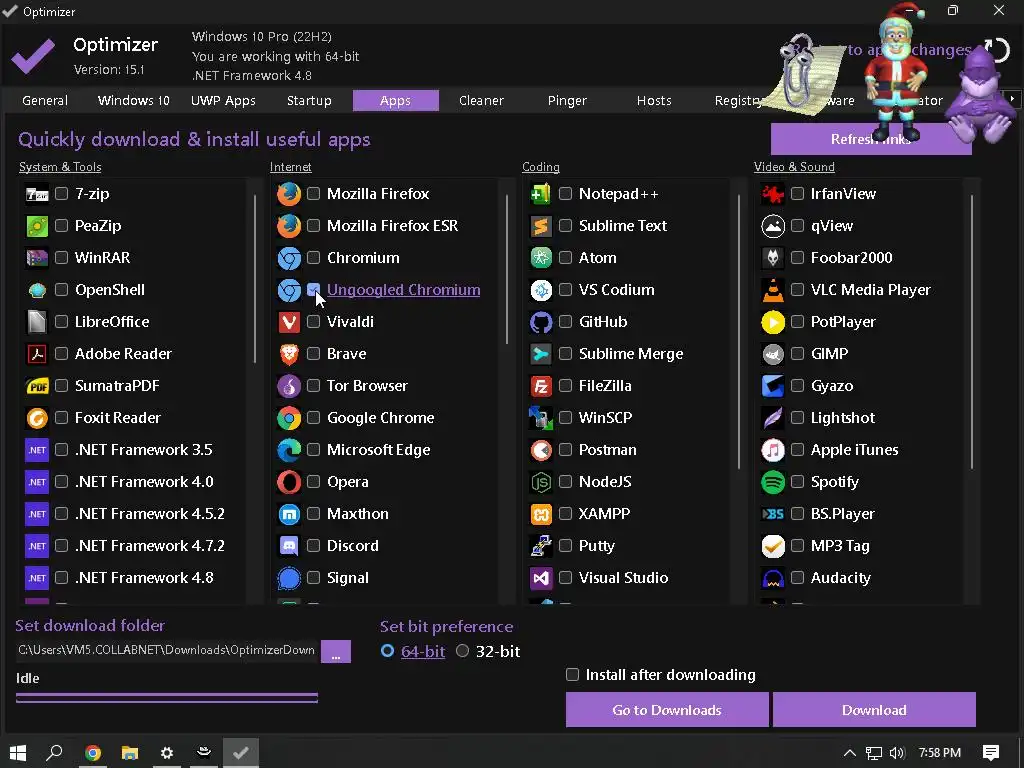Show hidden system tray icons
Screen dimensions: 1024x768
pyautogui.click(x=849, y=753)
